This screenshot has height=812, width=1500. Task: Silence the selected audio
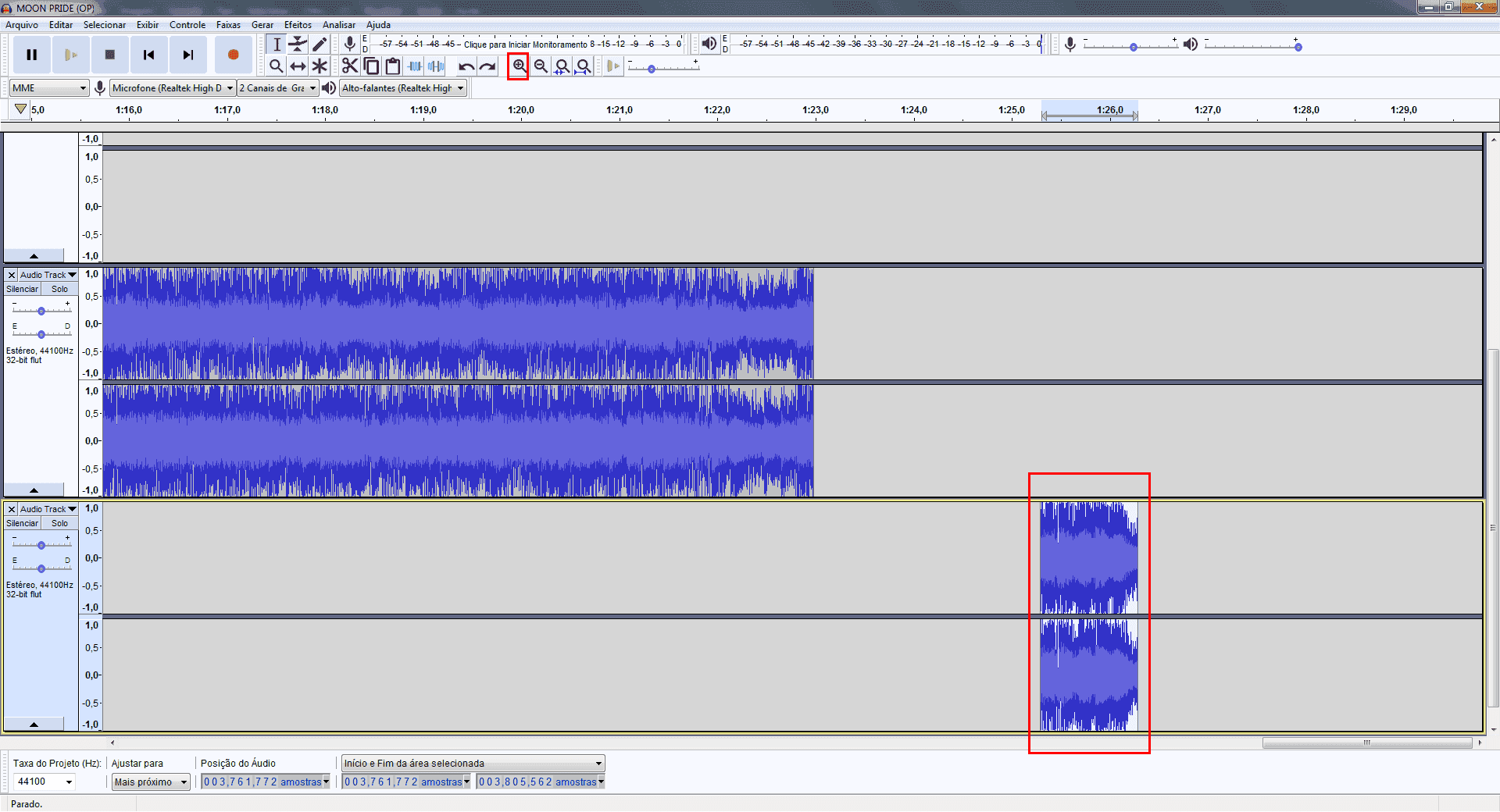point(436,66)
